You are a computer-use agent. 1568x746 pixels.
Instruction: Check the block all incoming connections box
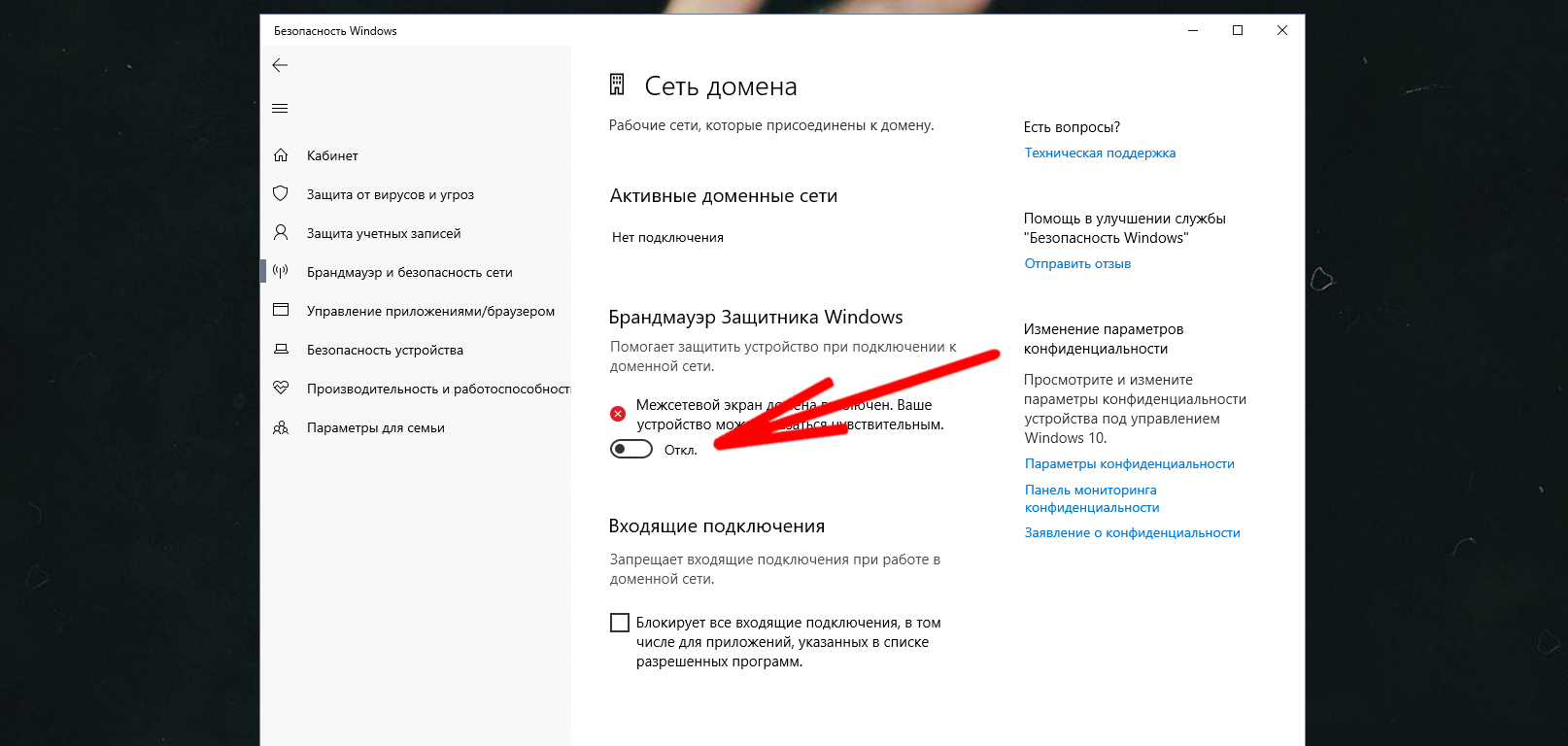point(619,623)
